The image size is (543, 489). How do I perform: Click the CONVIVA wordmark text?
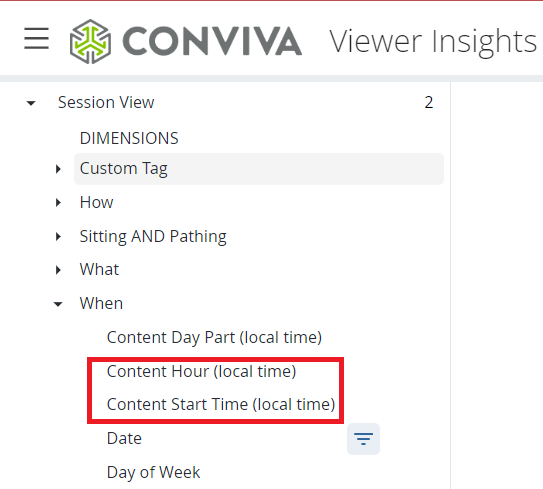click(212, 41)
